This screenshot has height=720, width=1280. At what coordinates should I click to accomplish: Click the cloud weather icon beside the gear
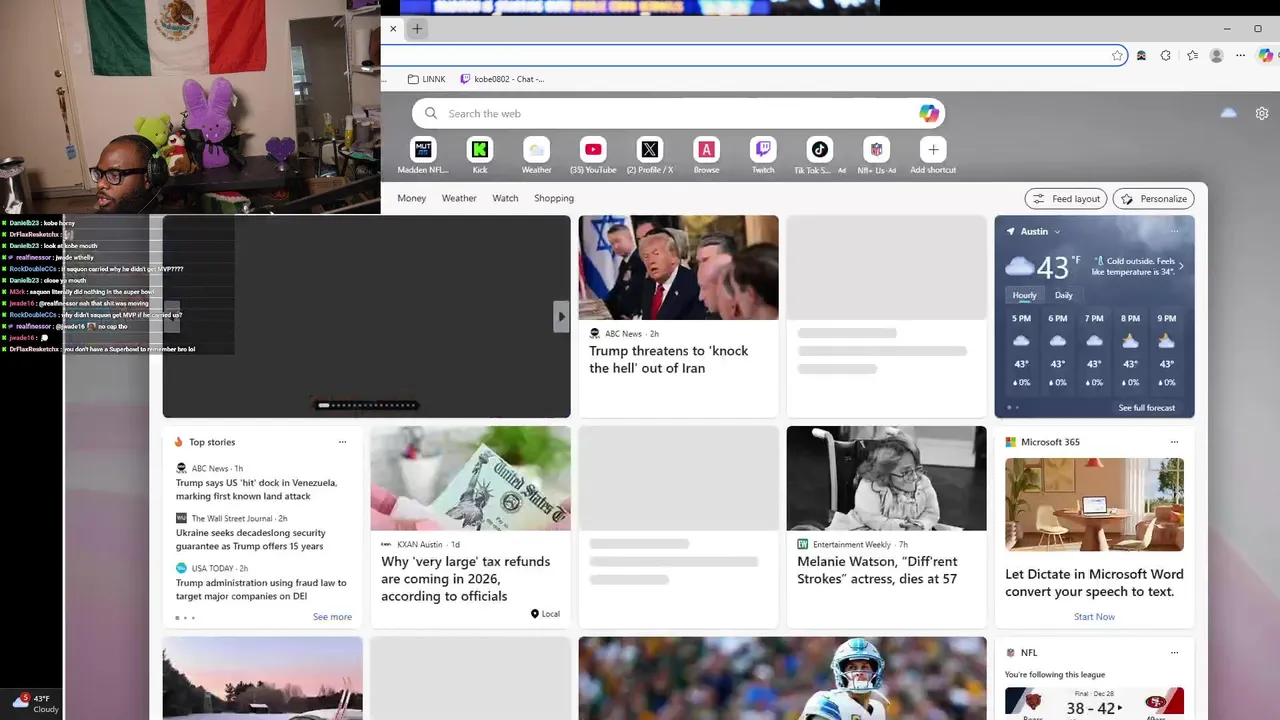click(x=1229, y=113)
